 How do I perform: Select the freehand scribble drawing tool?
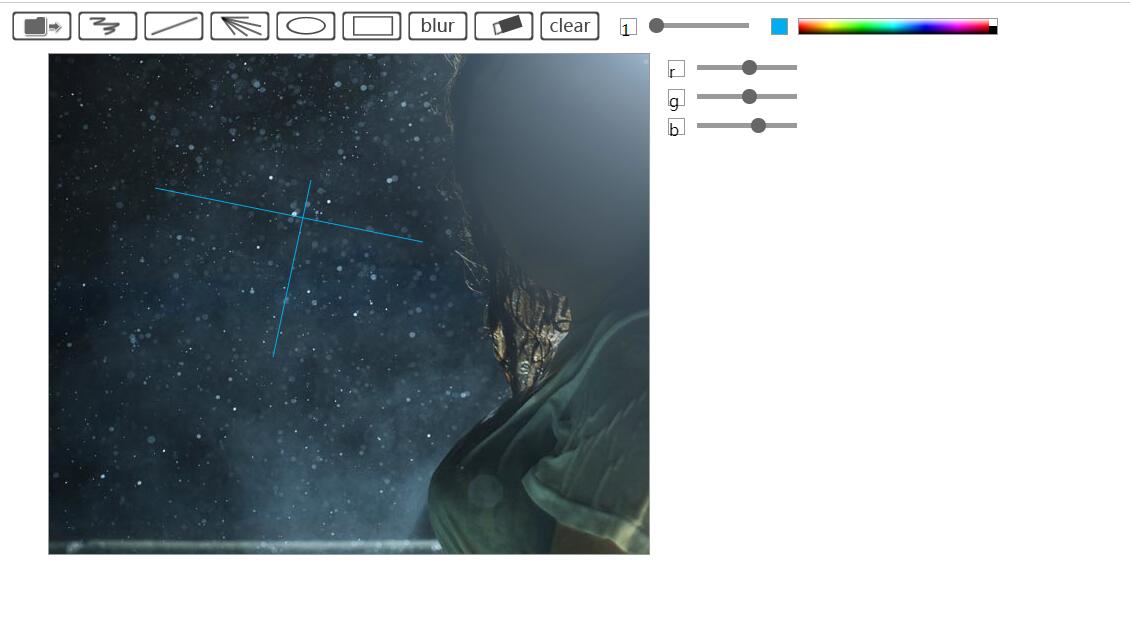click(108, 26)
